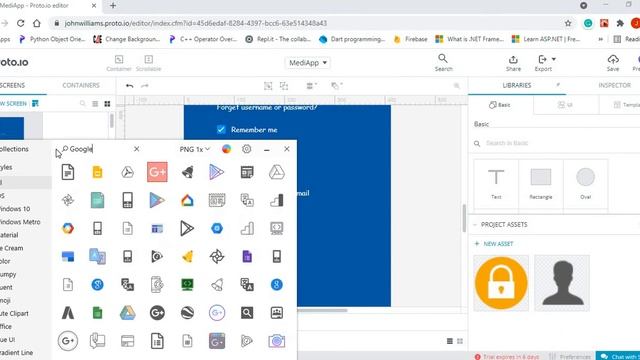Choose the black circular Google Plus icon
640x360 pixels.
click(x=157, y=313)
